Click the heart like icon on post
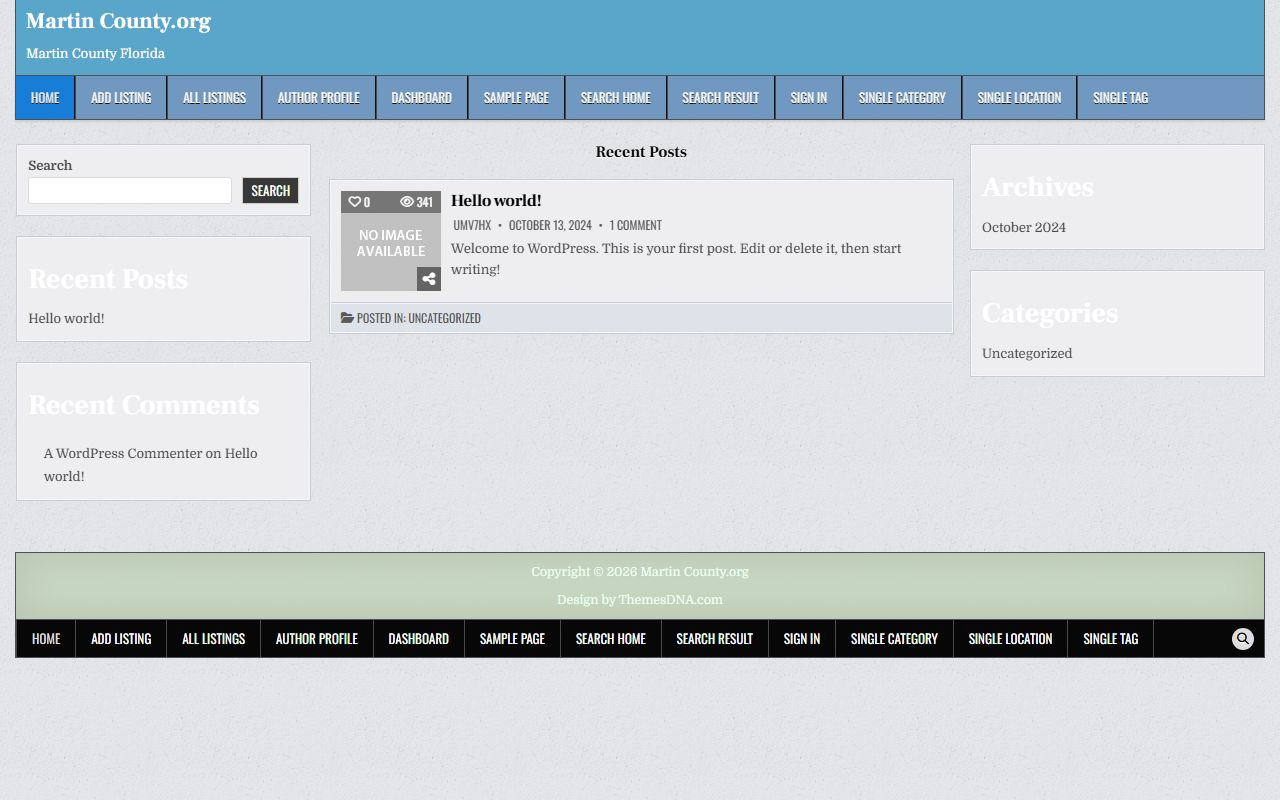 coord(354,202)
